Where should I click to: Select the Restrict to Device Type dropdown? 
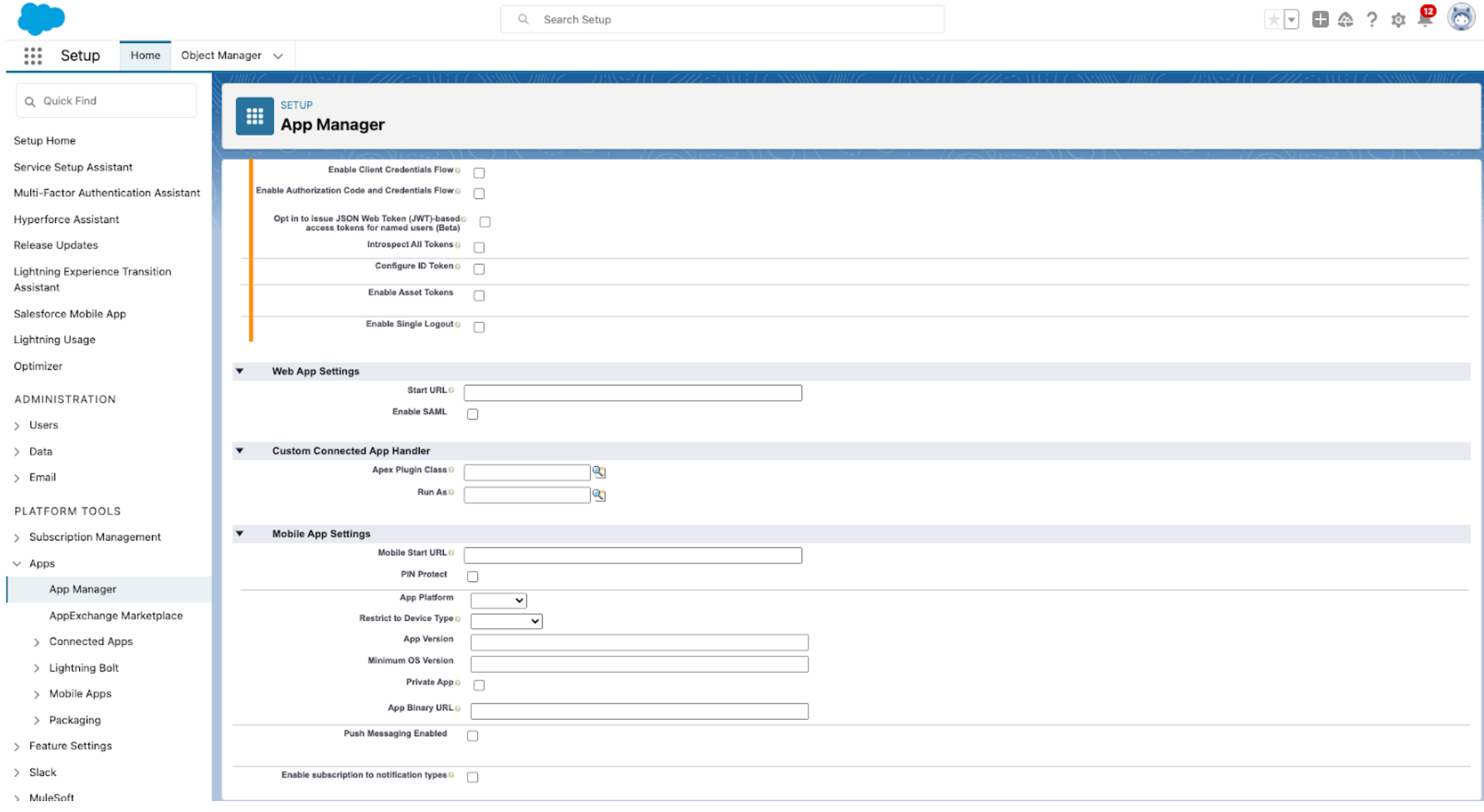pyautogui.click(x=505, y=620)
